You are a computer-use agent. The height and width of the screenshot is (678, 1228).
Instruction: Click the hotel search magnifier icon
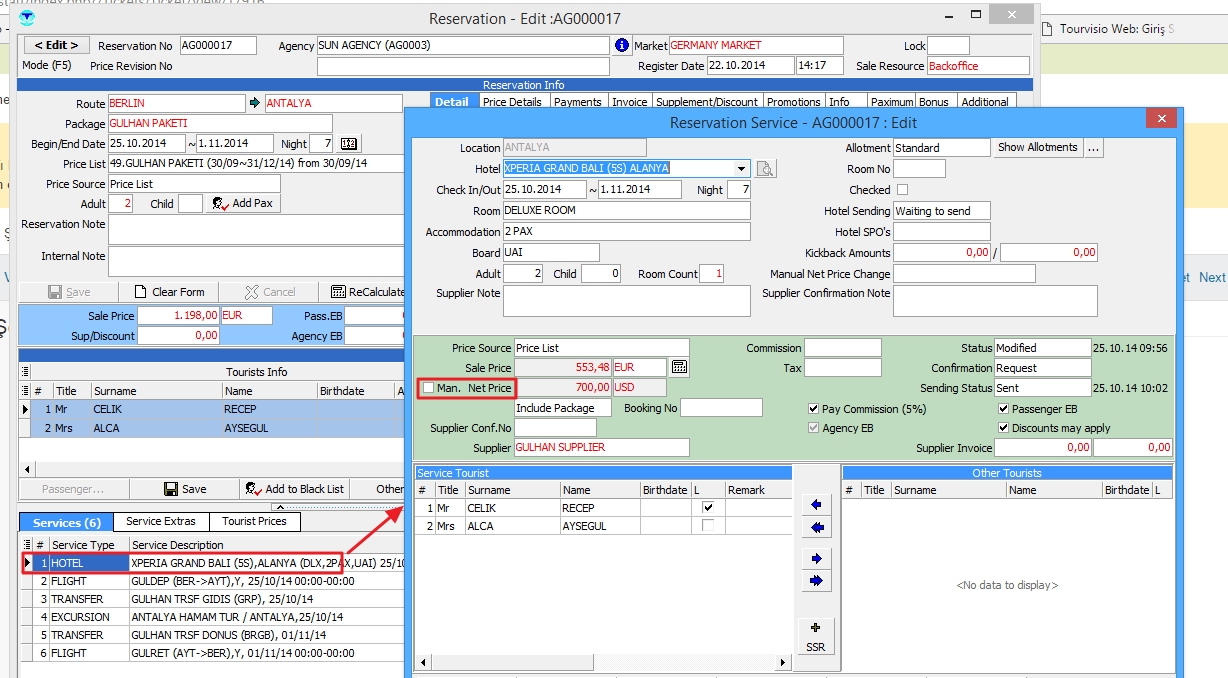click(766, 169)
